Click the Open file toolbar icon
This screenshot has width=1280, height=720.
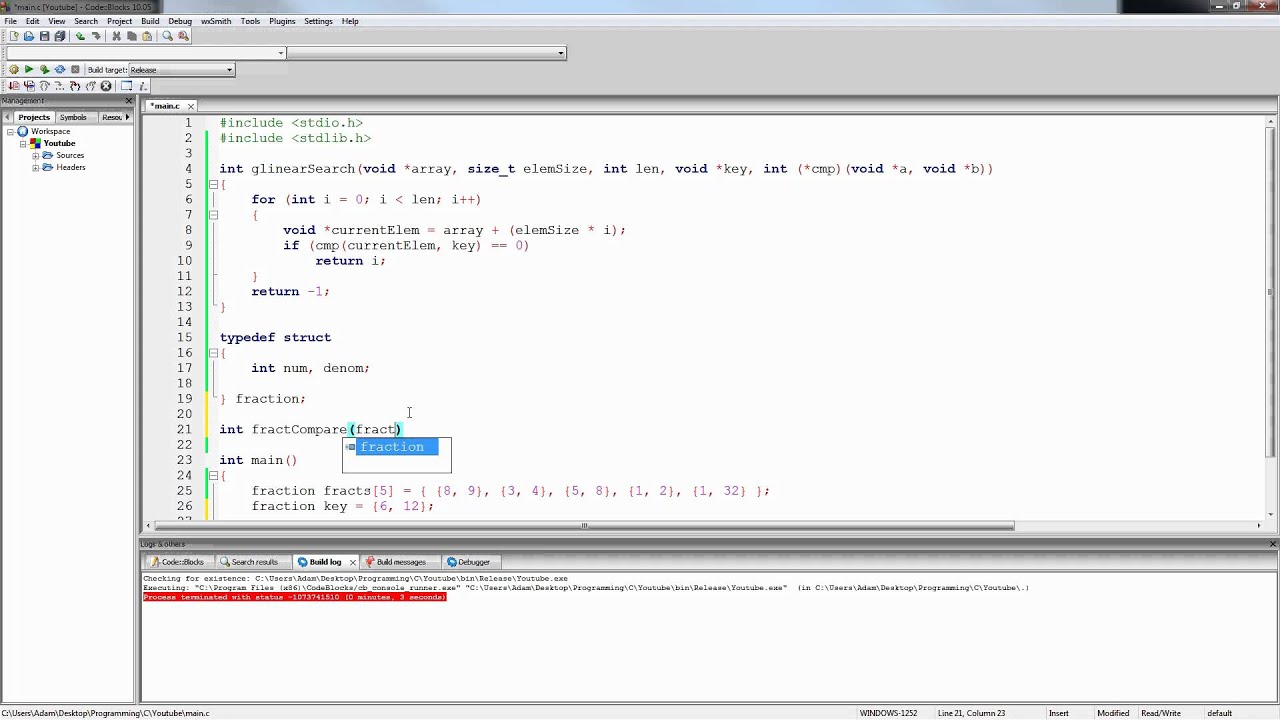point(28,36)
